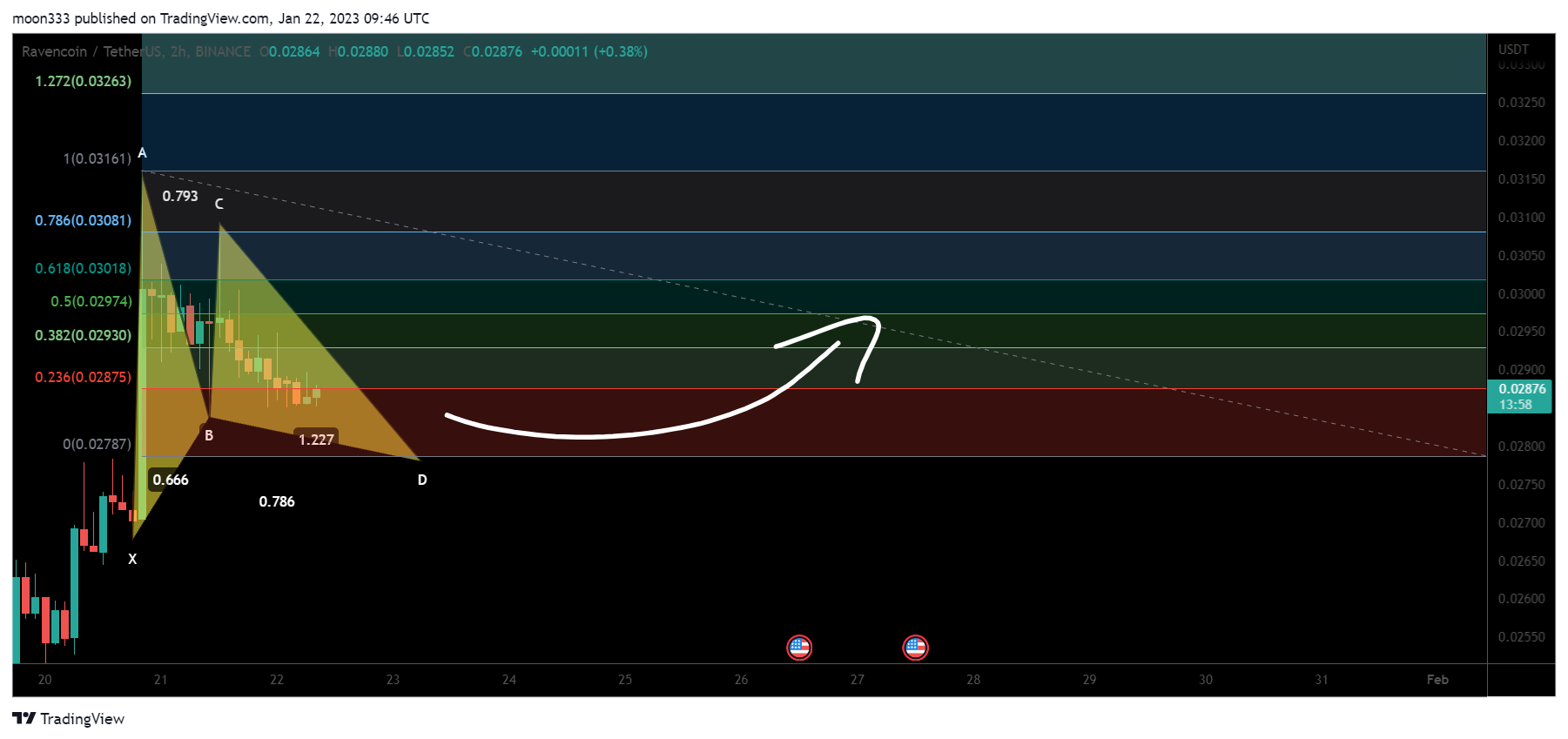Click the 0.666 ratio label

(171, 480)
